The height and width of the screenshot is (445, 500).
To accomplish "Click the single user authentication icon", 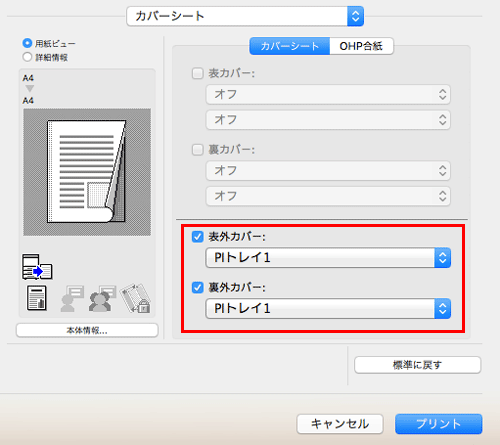I will [x=72, y=299].
